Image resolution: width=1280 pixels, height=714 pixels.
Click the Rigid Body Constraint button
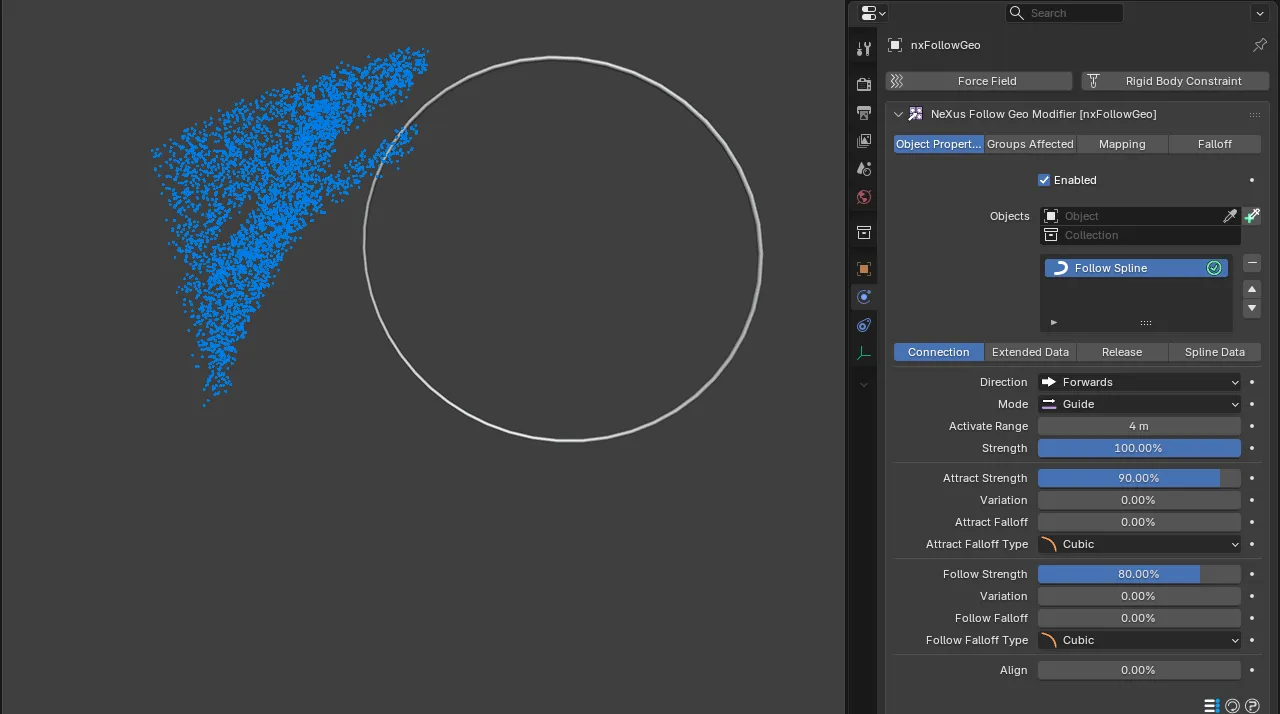click(x=1175, y=81)
